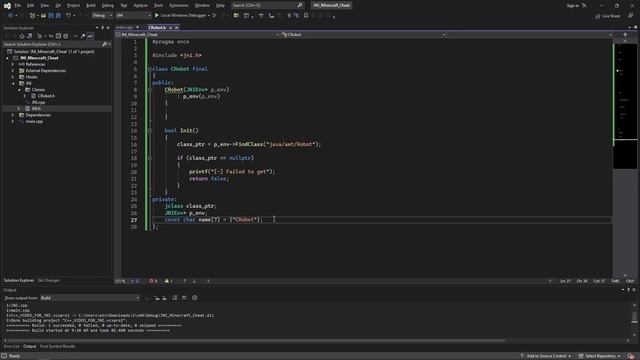Collapse the CRobot class at code line 5

point(149,69)
